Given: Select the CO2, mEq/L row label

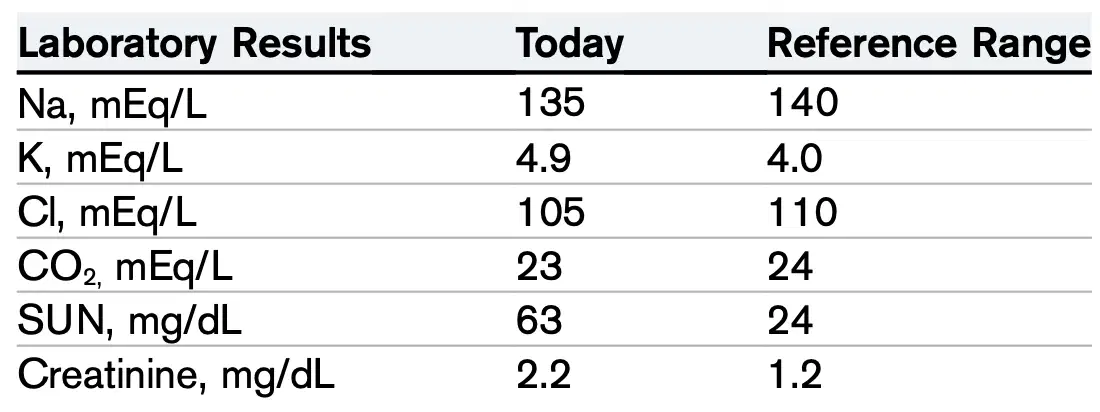Looking at the screenshot, I should coord(125,267).
